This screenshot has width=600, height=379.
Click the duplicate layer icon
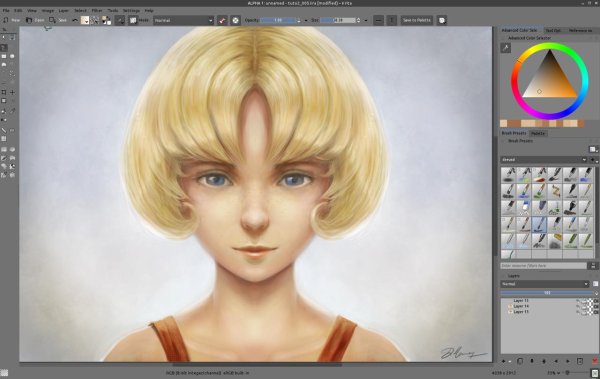520,361
